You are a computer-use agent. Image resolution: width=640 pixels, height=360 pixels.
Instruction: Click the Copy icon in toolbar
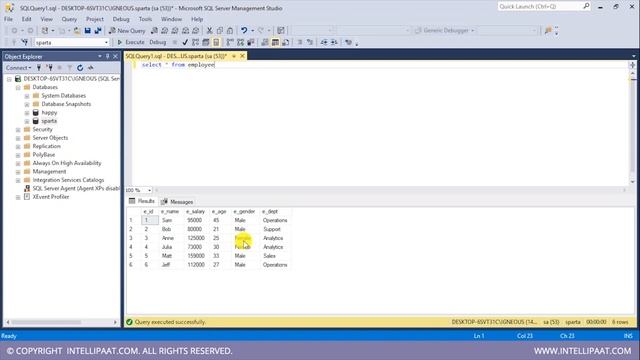(220, 31)
